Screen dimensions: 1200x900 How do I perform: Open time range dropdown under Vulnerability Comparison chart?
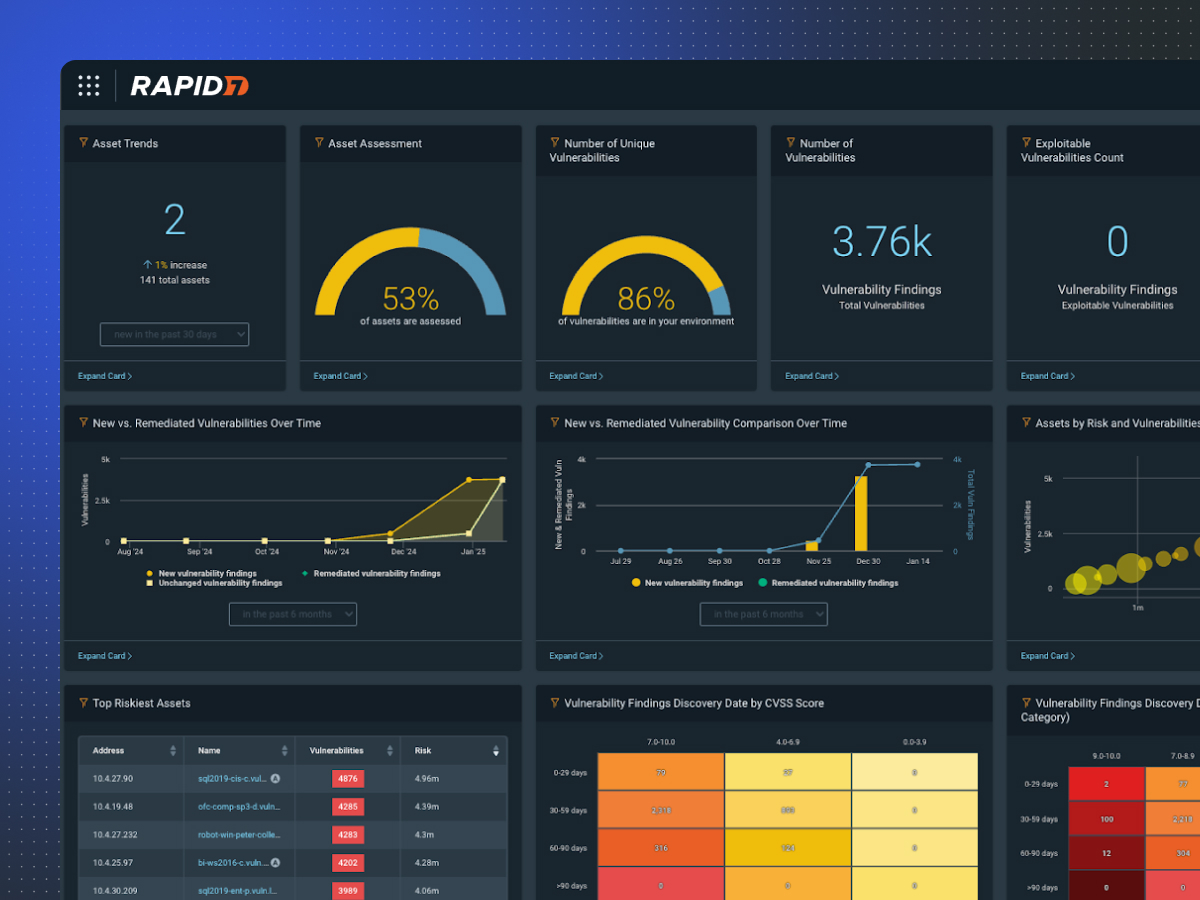pos(763,614)
